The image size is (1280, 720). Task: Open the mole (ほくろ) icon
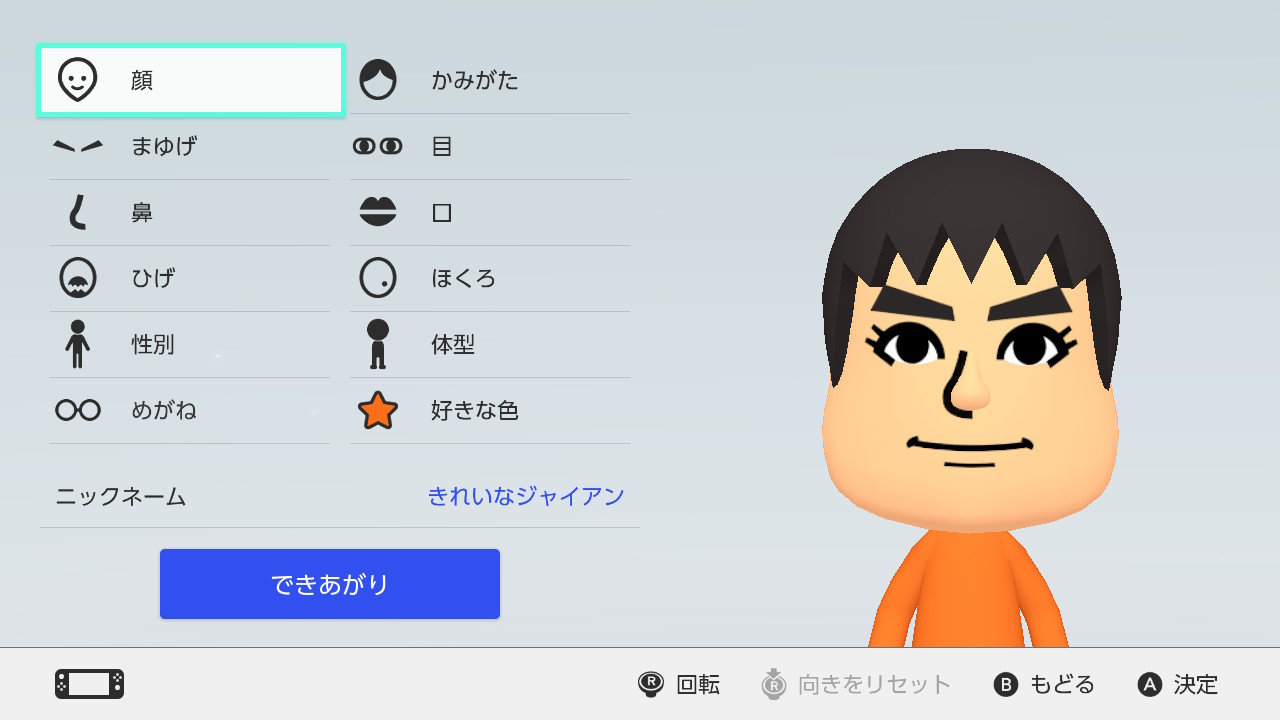(x=378, y=278)
